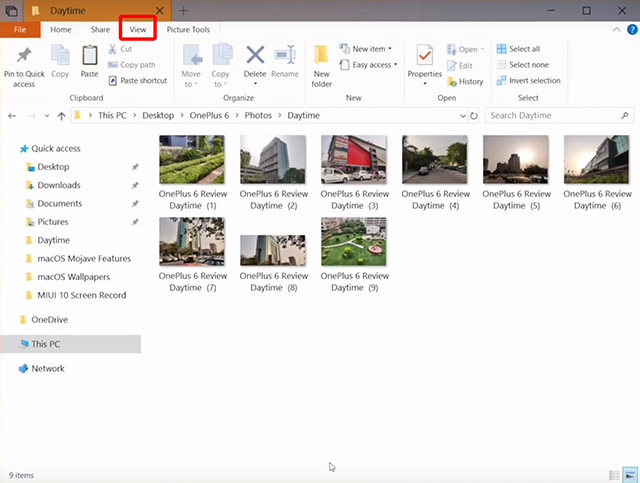Pin to Quick access in the ribbon

coord(24,67)
